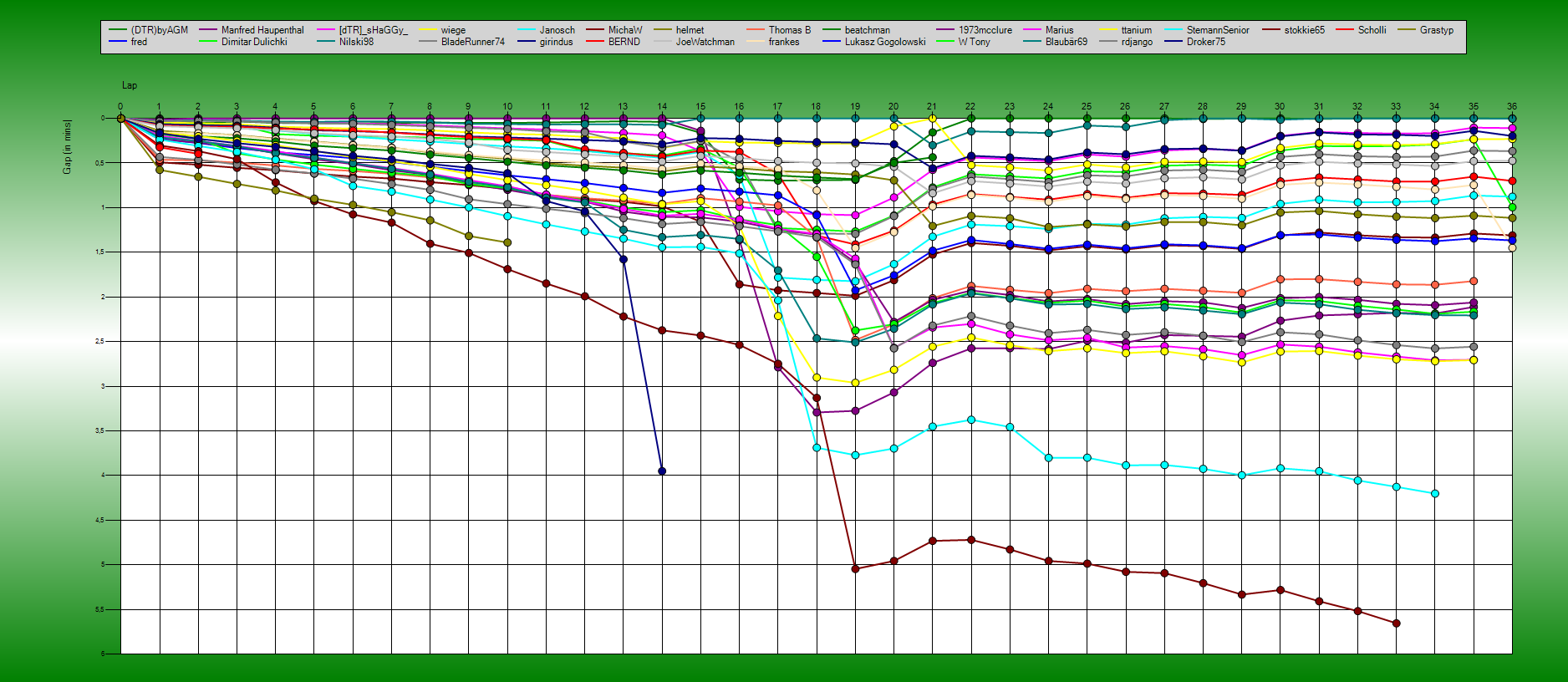Select BERND in the legend

tap(624, 42)
